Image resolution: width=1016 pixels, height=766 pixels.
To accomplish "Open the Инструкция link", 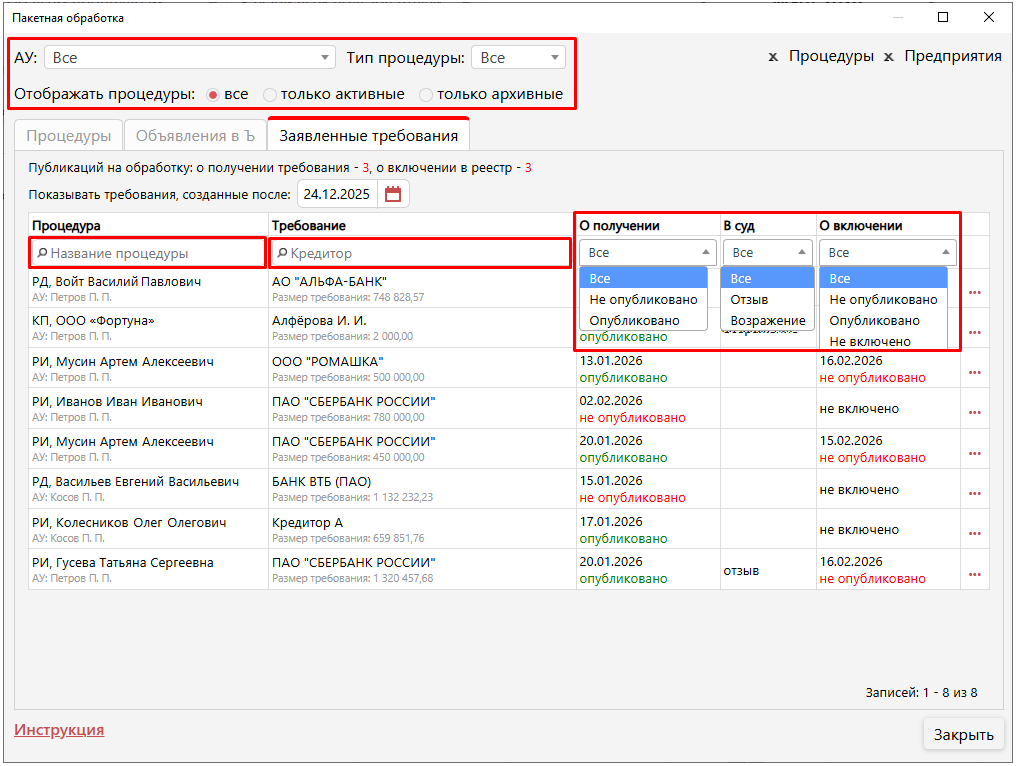I will tap(59, 730).
